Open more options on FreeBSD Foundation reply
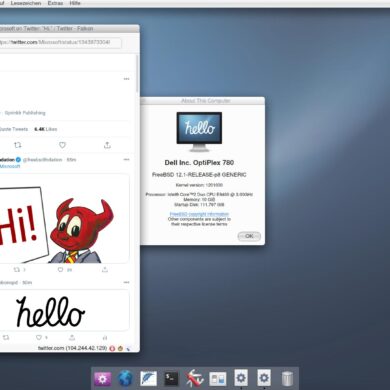The width and height of the screenshot is (390, 390). pos(126,159)
